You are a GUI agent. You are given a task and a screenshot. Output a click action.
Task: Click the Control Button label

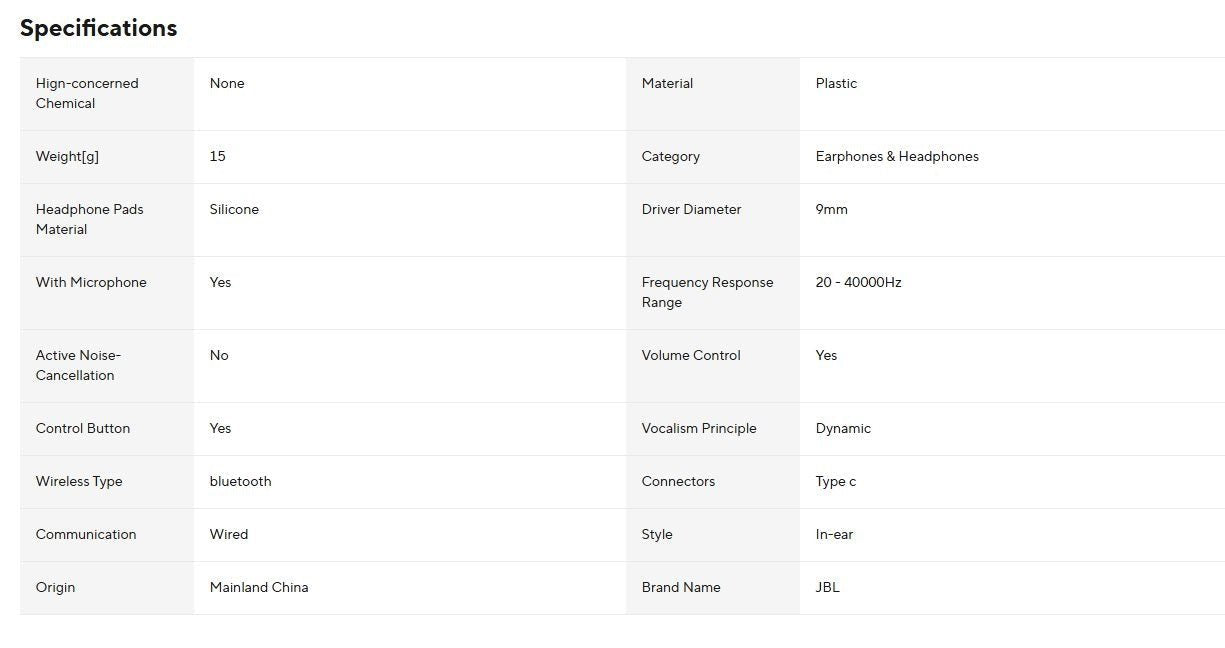point(83,428)
